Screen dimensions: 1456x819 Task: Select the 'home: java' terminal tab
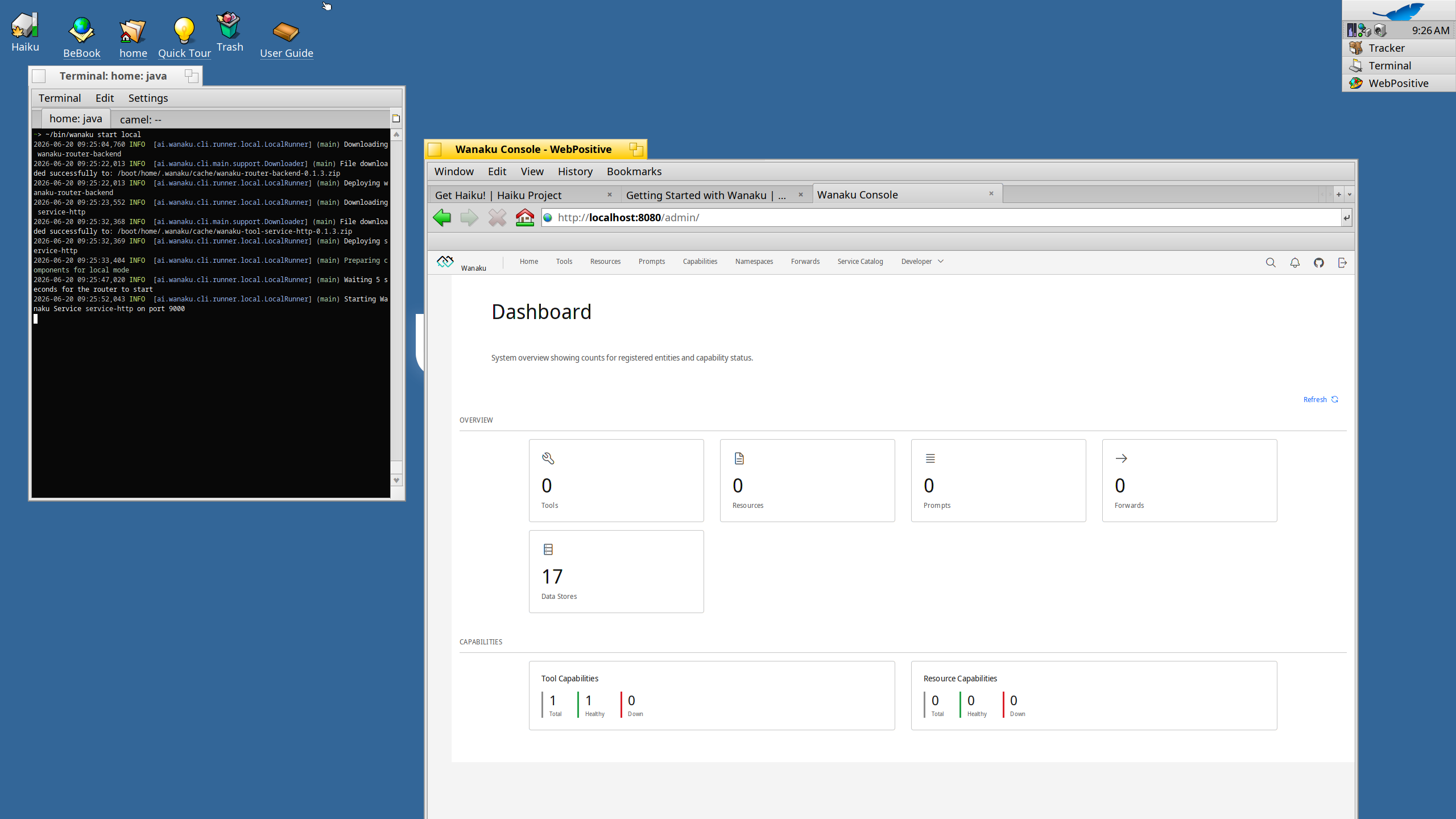[x=76, y=118]
